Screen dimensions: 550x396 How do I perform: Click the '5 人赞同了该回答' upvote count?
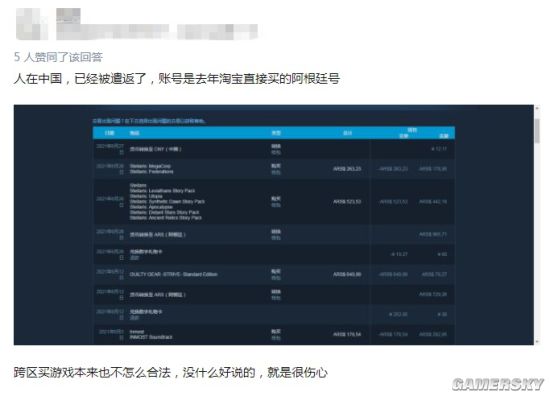pyautogui.click(x=58, y=57)
